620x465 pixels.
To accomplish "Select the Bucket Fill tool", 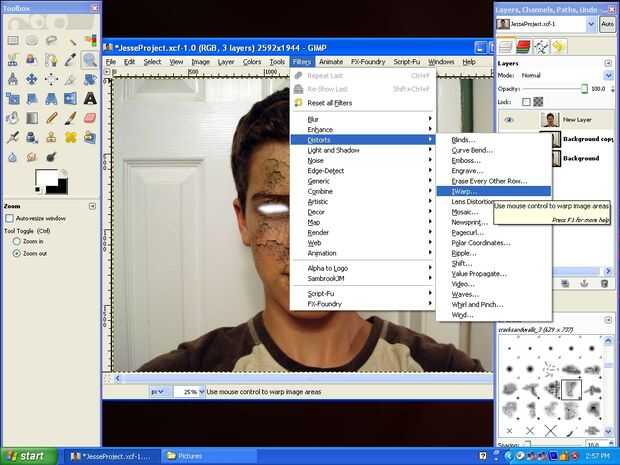I will point(13,118).
